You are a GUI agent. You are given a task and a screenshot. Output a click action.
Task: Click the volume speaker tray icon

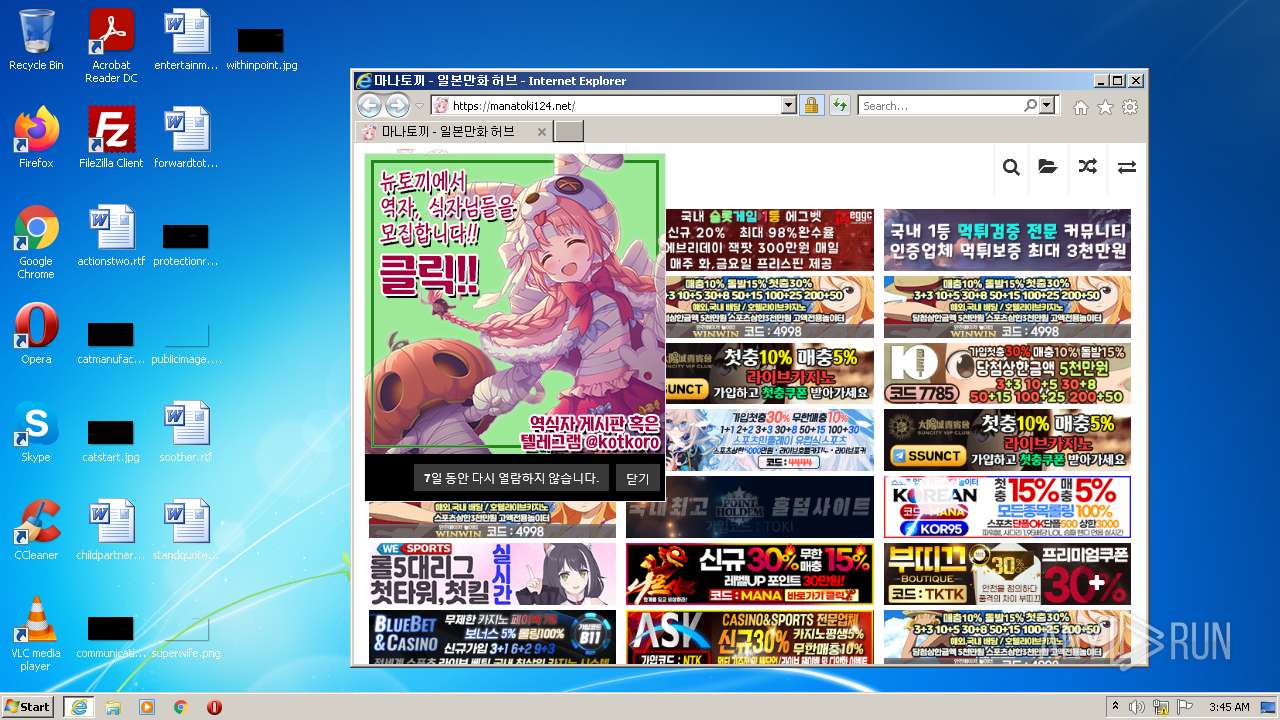[1136, 707]
